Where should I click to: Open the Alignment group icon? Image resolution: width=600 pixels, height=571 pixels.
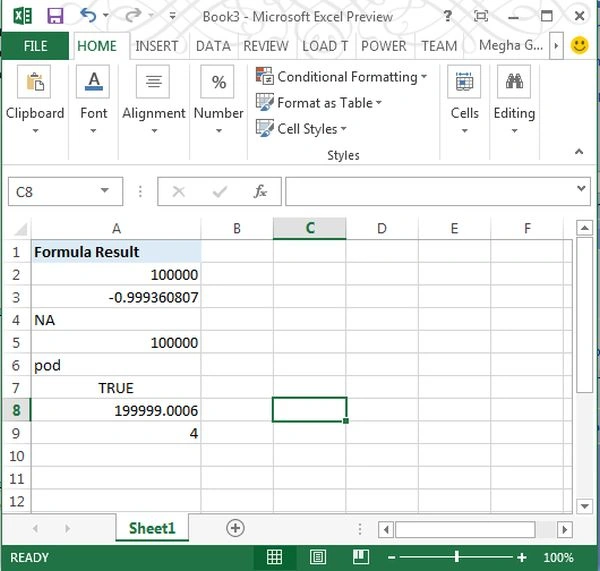pyautogui.click(x=153, y=82)
